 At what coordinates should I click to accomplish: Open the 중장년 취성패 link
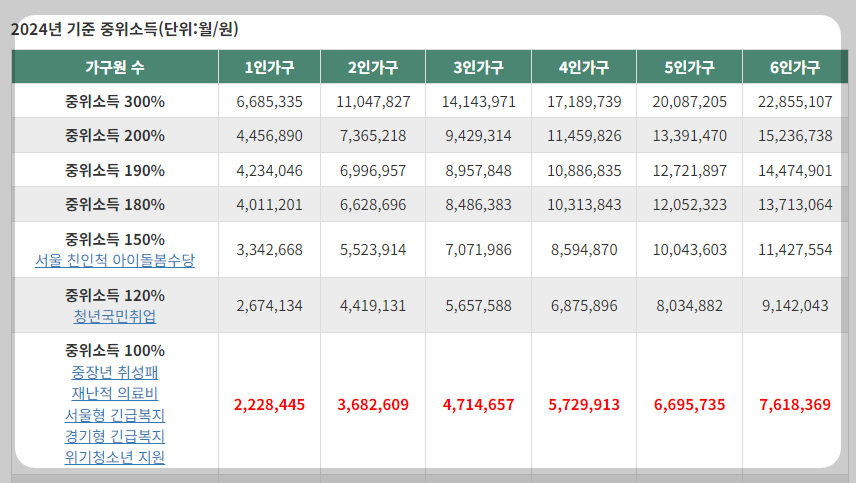tap(115, 372)
